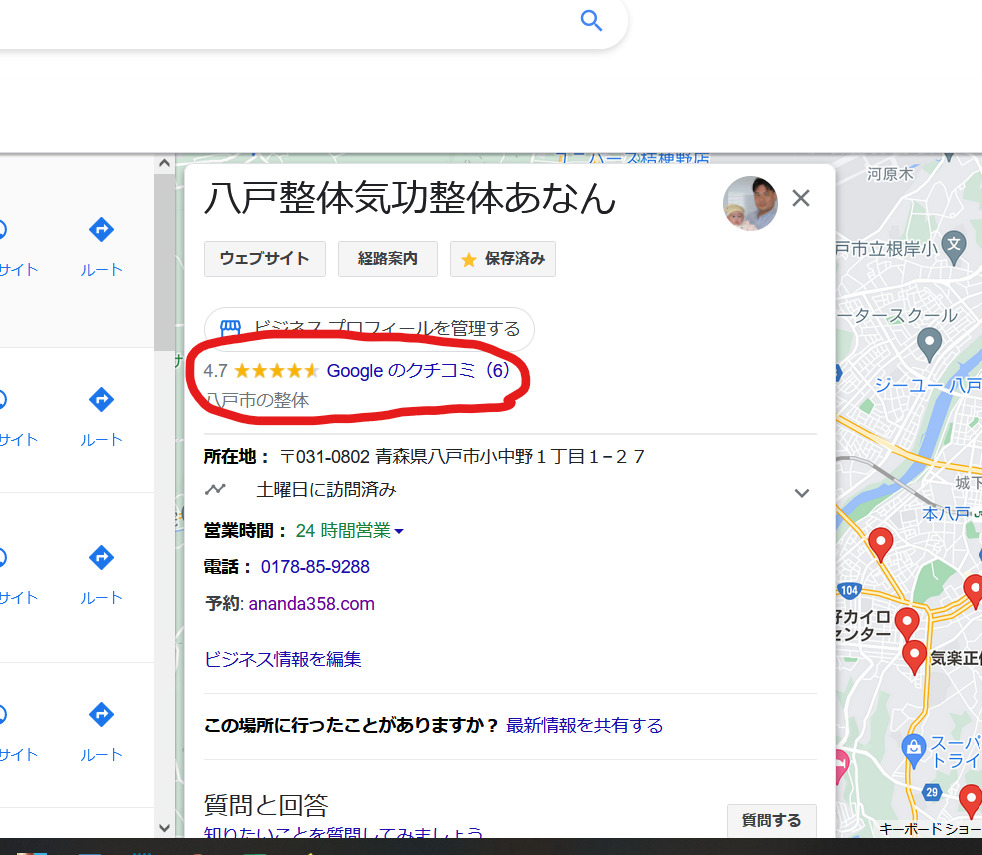The image size is (982, 855).
Task: Click the 経路案内 directions button
Action: point(387,258)
